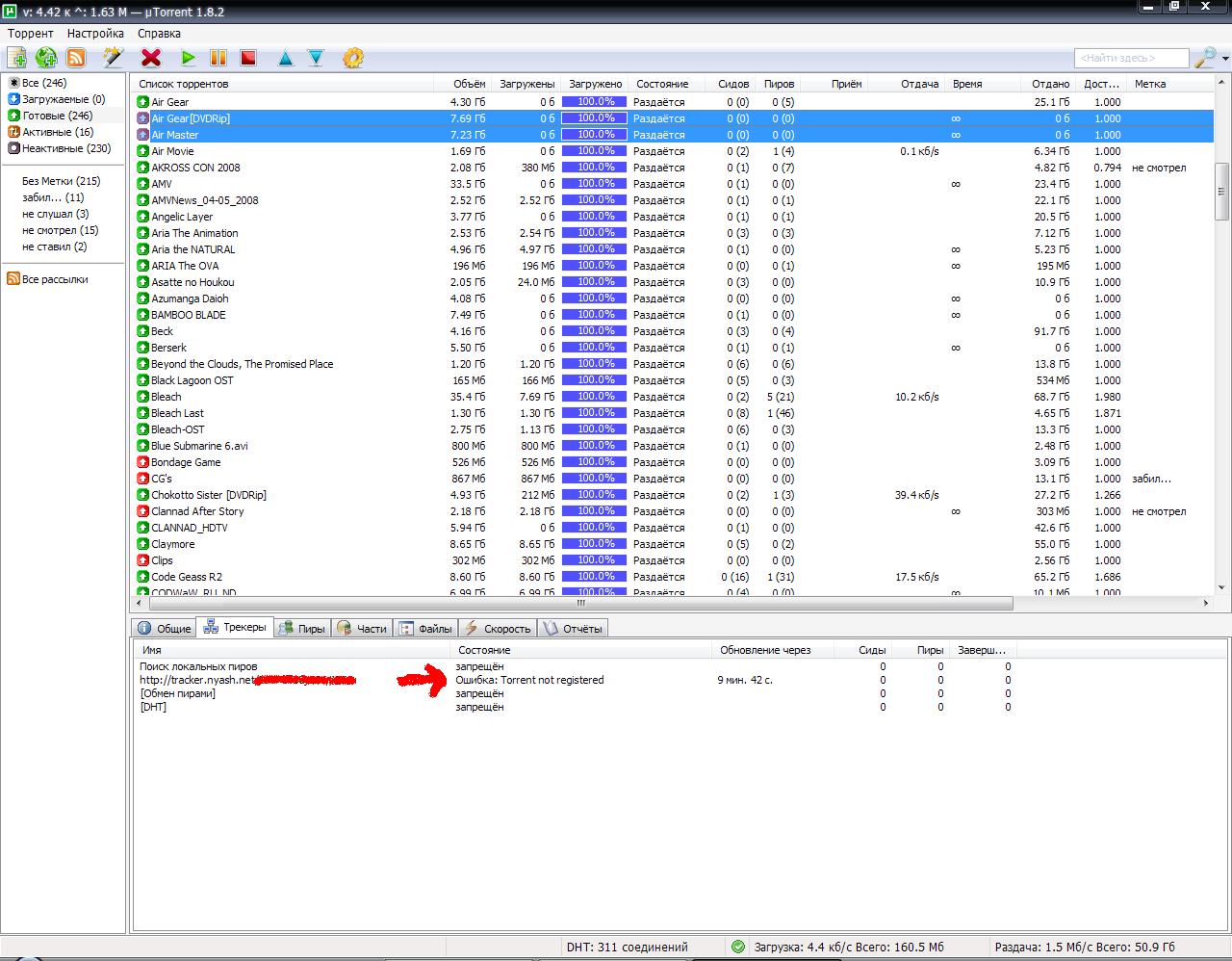Click the green Start torrent icon
The width and height of the screenshot is (1232, 961).
click(189, 58)
